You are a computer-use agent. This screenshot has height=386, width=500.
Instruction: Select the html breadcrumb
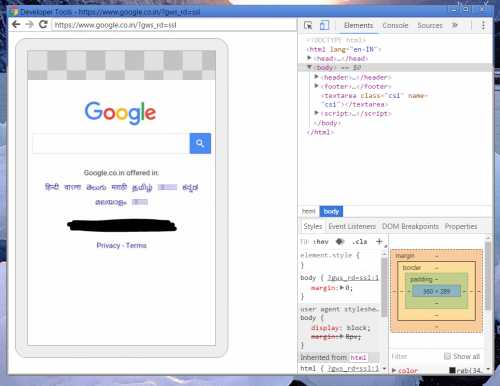[x=308, y=211]
